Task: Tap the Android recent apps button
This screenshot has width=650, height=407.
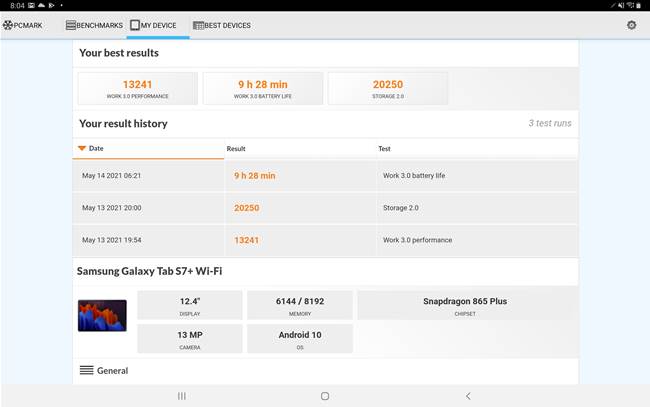Action: point(182,396)
